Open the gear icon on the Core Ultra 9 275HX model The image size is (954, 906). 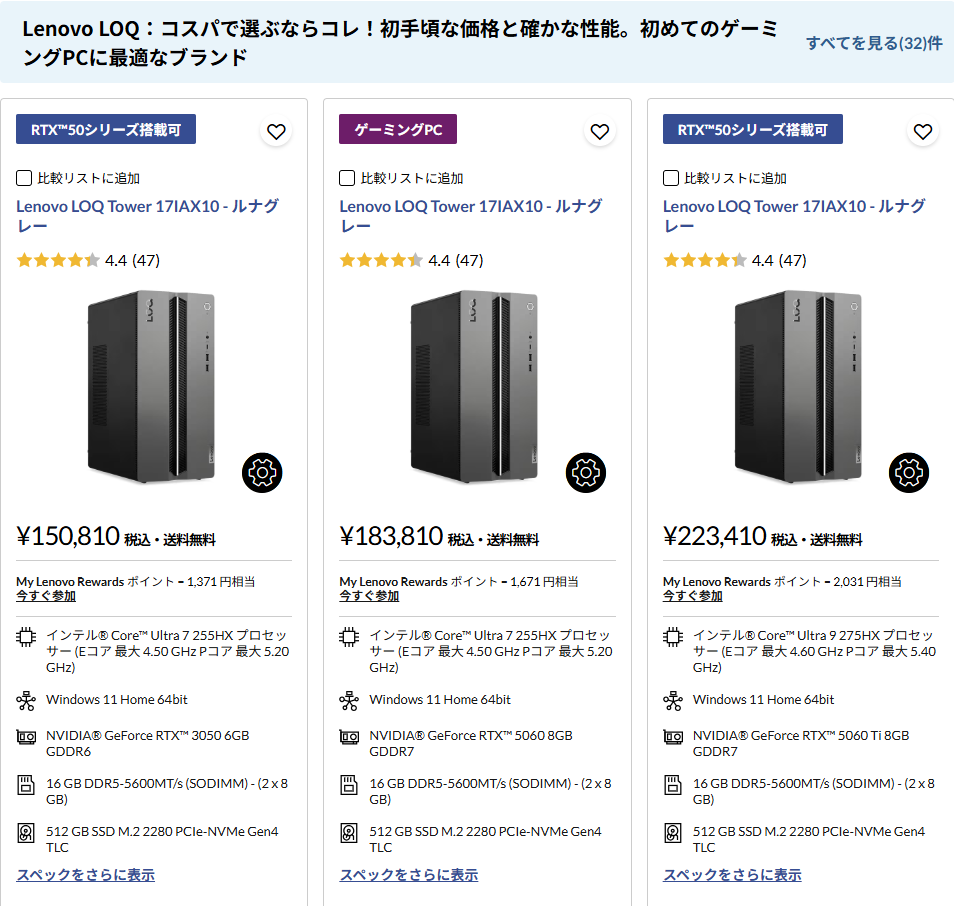[909, 472]
